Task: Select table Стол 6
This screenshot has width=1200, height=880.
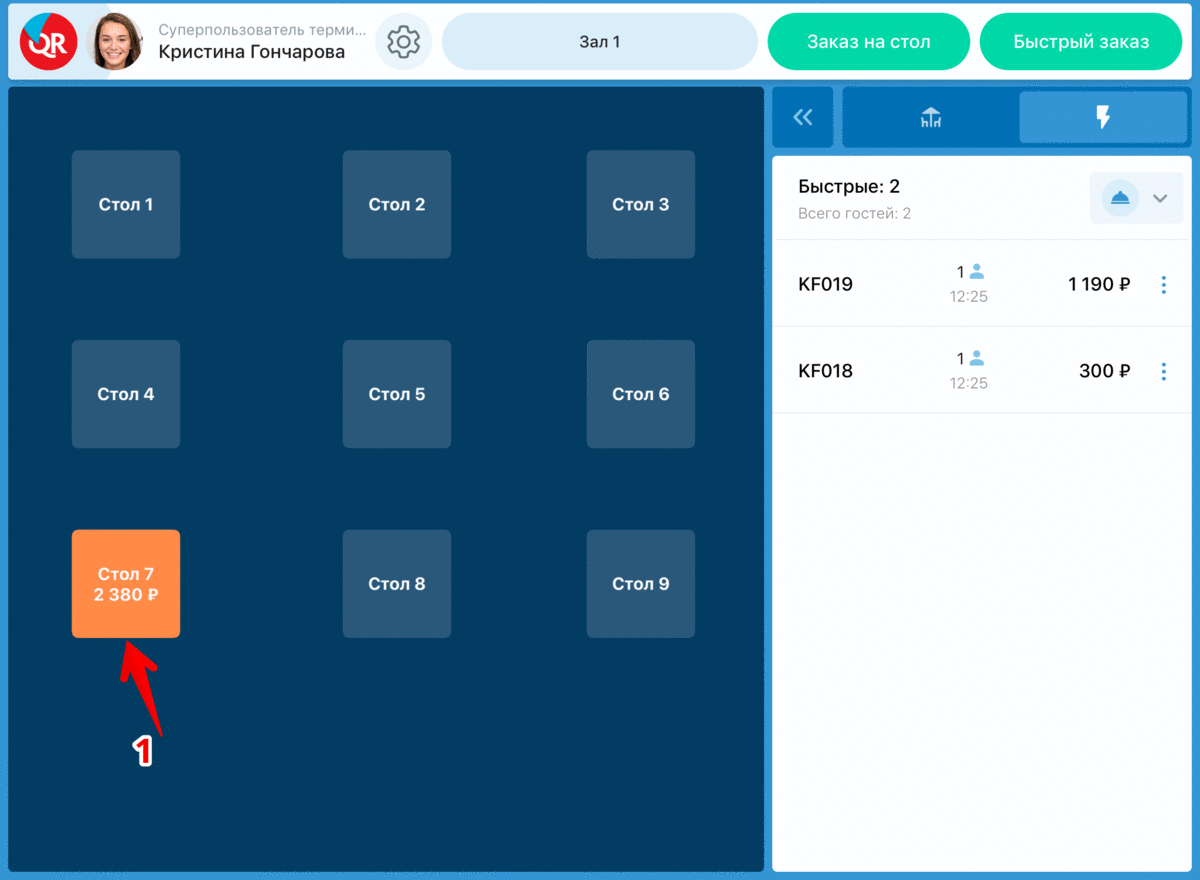Action: pyautogui.click(x=641, y=394)
